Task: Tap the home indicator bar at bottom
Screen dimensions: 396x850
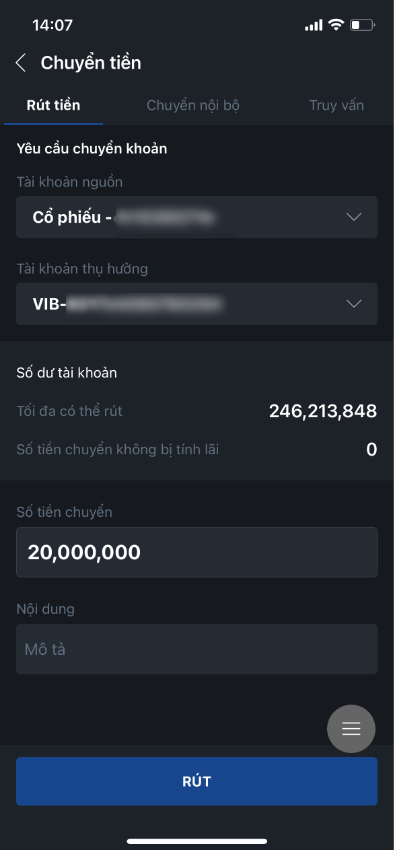Action: (x=197, y=841)
